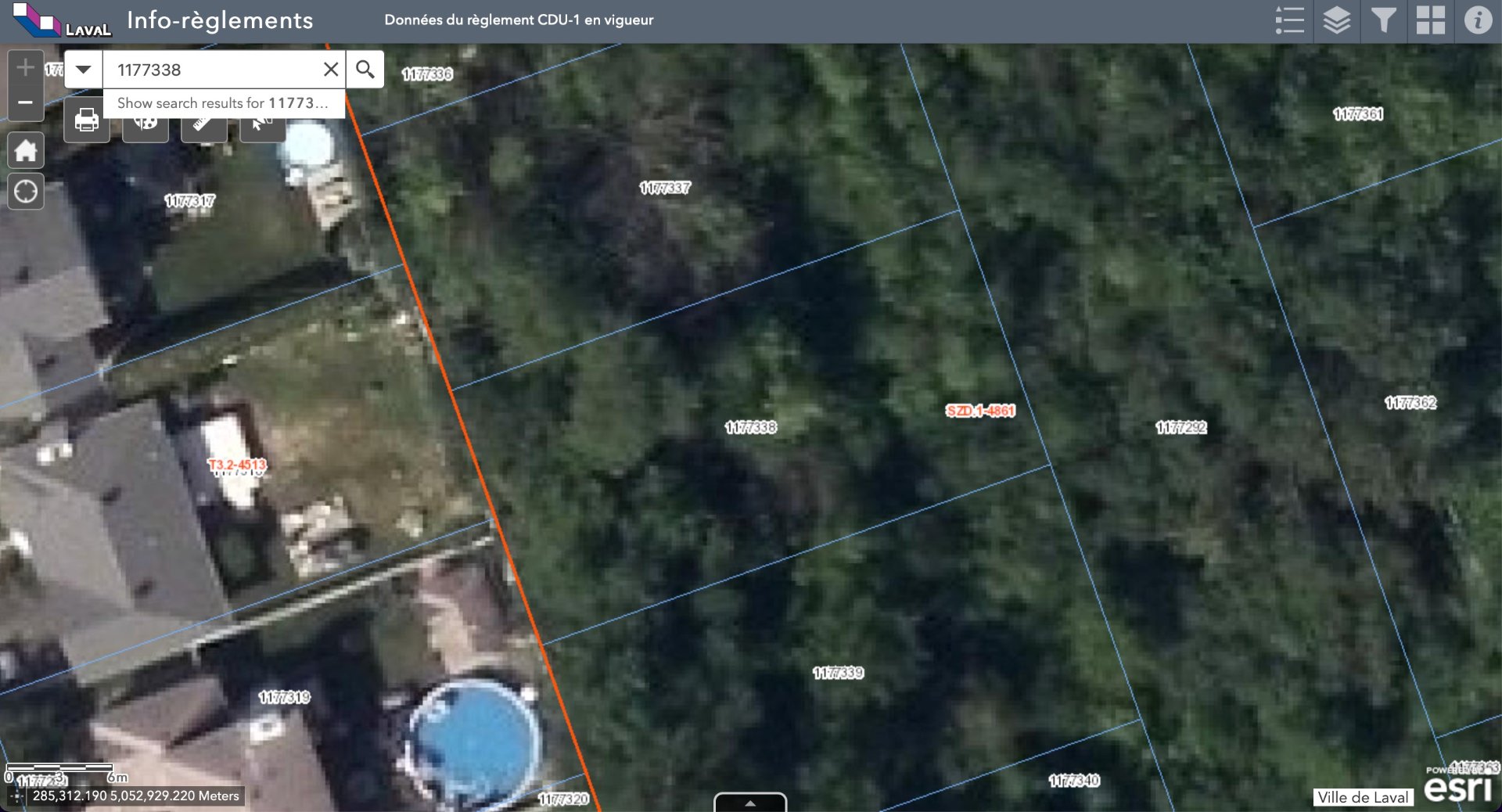The height and width of the screenshot is (812, 1502).
Task: Click 'Données du règlement CDU-1 en vigueur' subtitle
Action: [519, 20]
